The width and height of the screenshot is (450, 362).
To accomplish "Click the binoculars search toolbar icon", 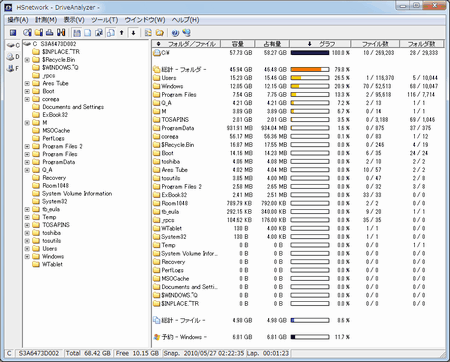I will point(61,33).
